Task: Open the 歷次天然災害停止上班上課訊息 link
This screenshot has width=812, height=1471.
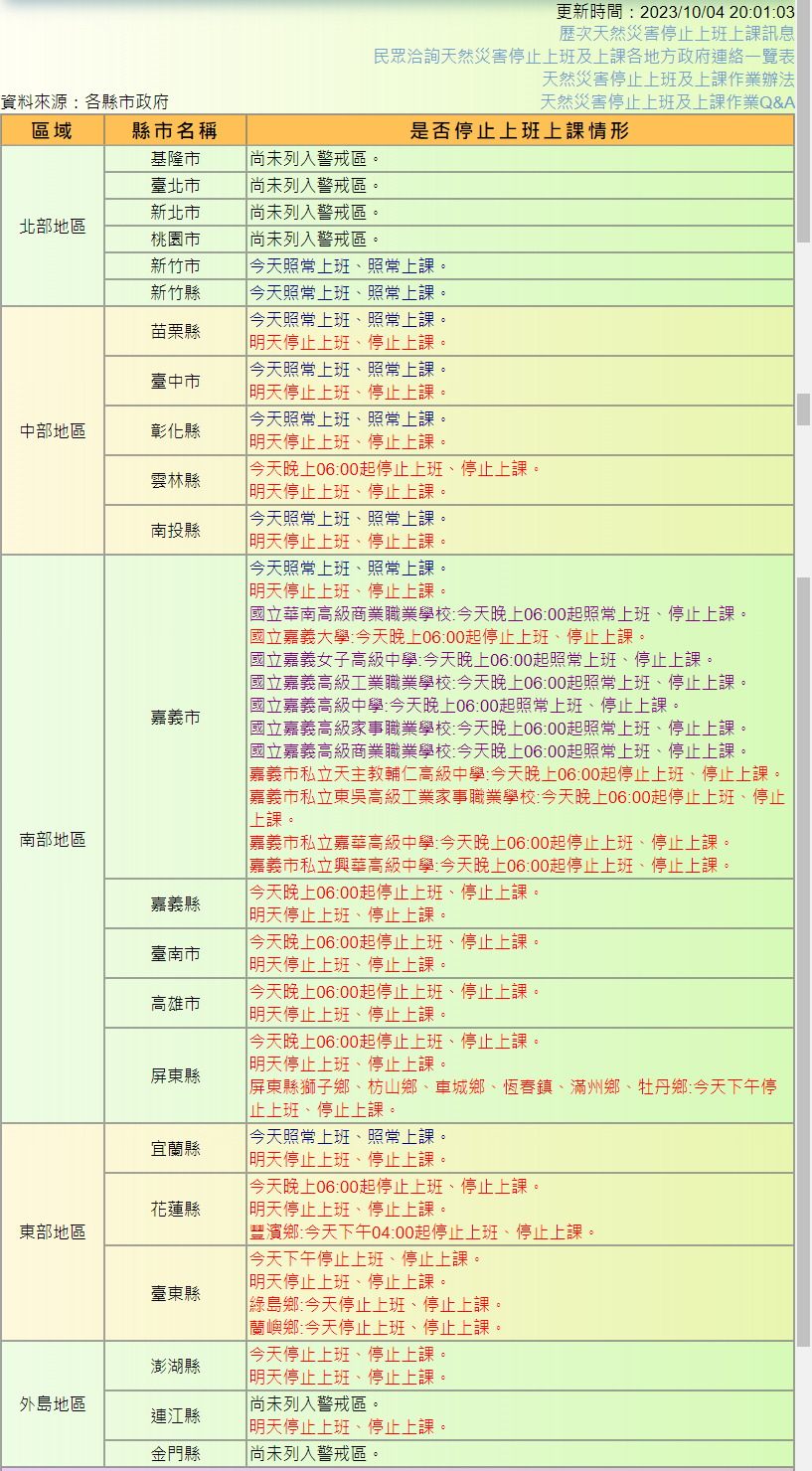Action: click(x=676, y=34)
